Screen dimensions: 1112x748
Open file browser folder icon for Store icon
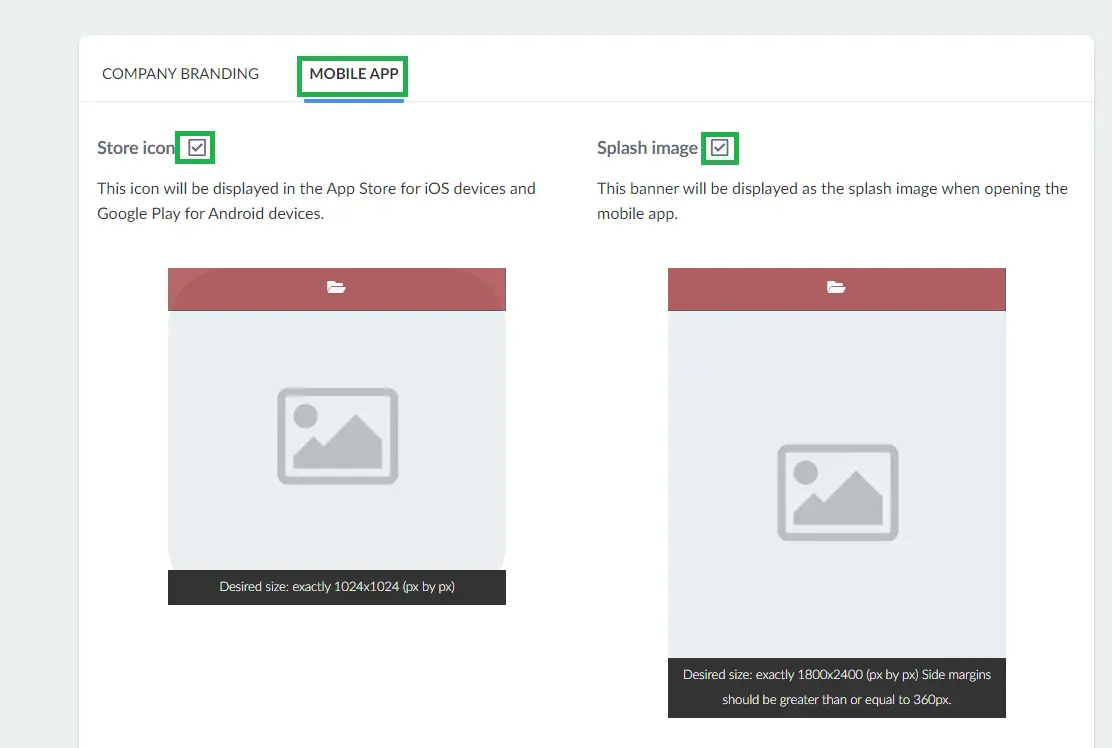[336, 287]
